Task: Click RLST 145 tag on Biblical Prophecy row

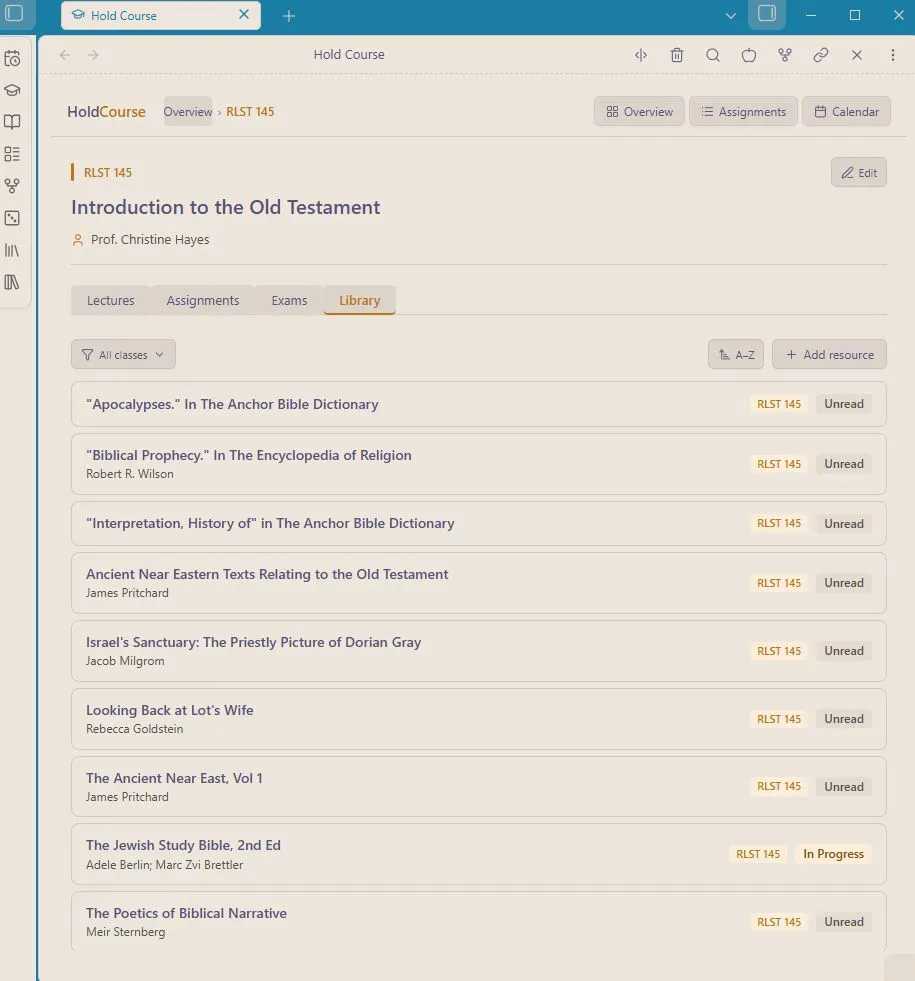Action: click(x=779, y=464)
